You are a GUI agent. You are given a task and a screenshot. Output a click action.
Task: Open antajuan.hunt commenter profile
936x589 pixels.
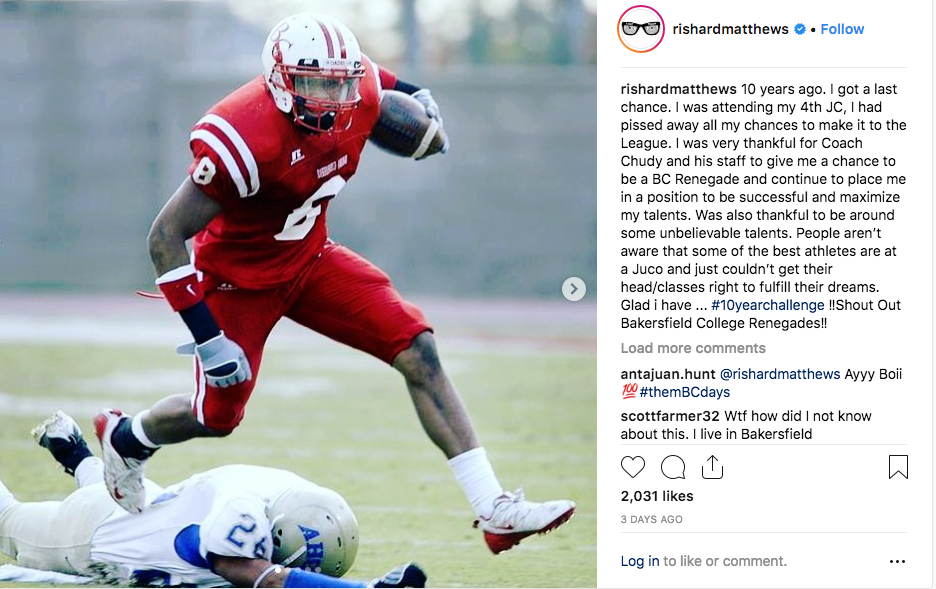667,374
